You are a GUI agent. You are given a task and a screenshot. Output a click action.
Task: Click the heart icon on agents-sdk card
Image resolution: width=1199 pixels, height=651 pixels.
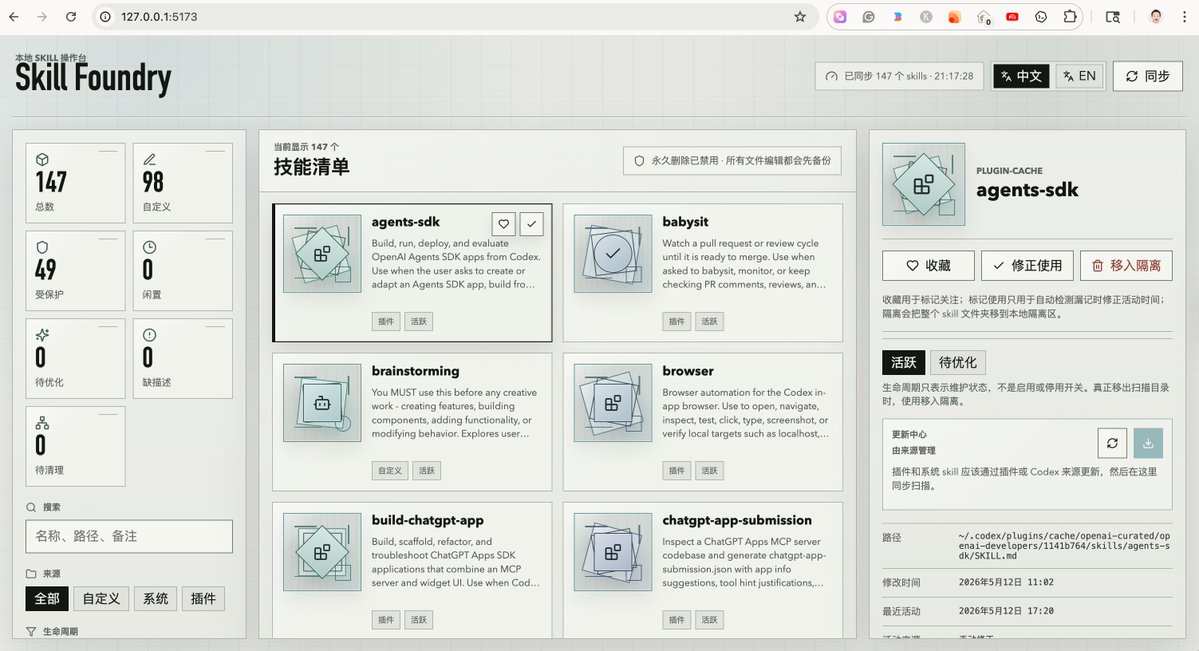pyautogui.click(x=503, y=223)
